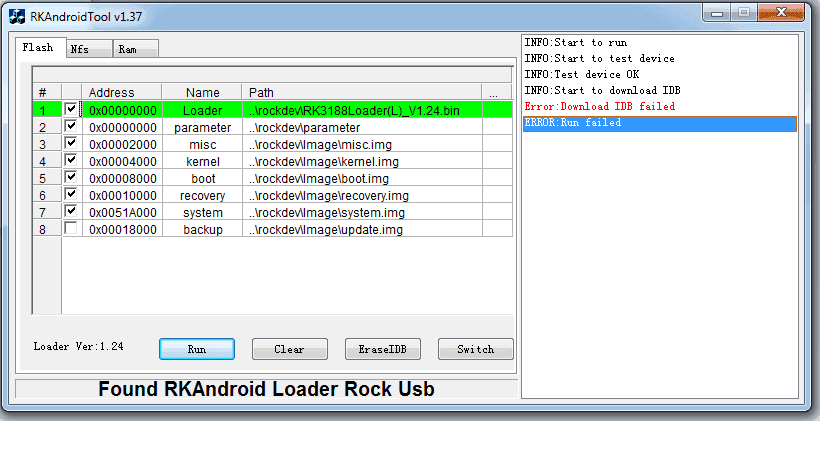The width and height of the screenshot is (820, 462).
Task: Click the system name cell
Action: click(x=202, y=212)
